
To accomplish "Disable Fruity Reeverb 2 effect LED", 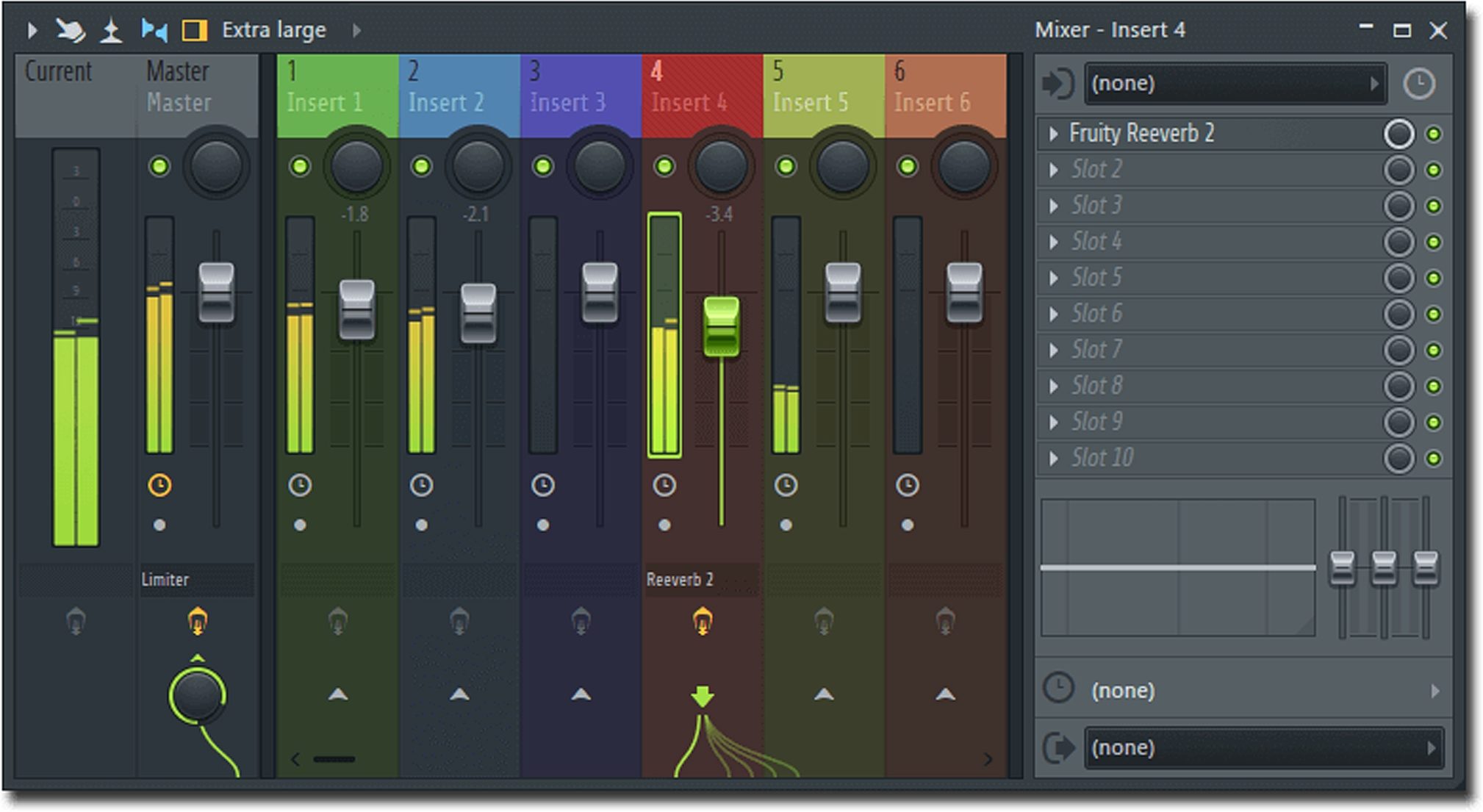I will (1434, 134).
